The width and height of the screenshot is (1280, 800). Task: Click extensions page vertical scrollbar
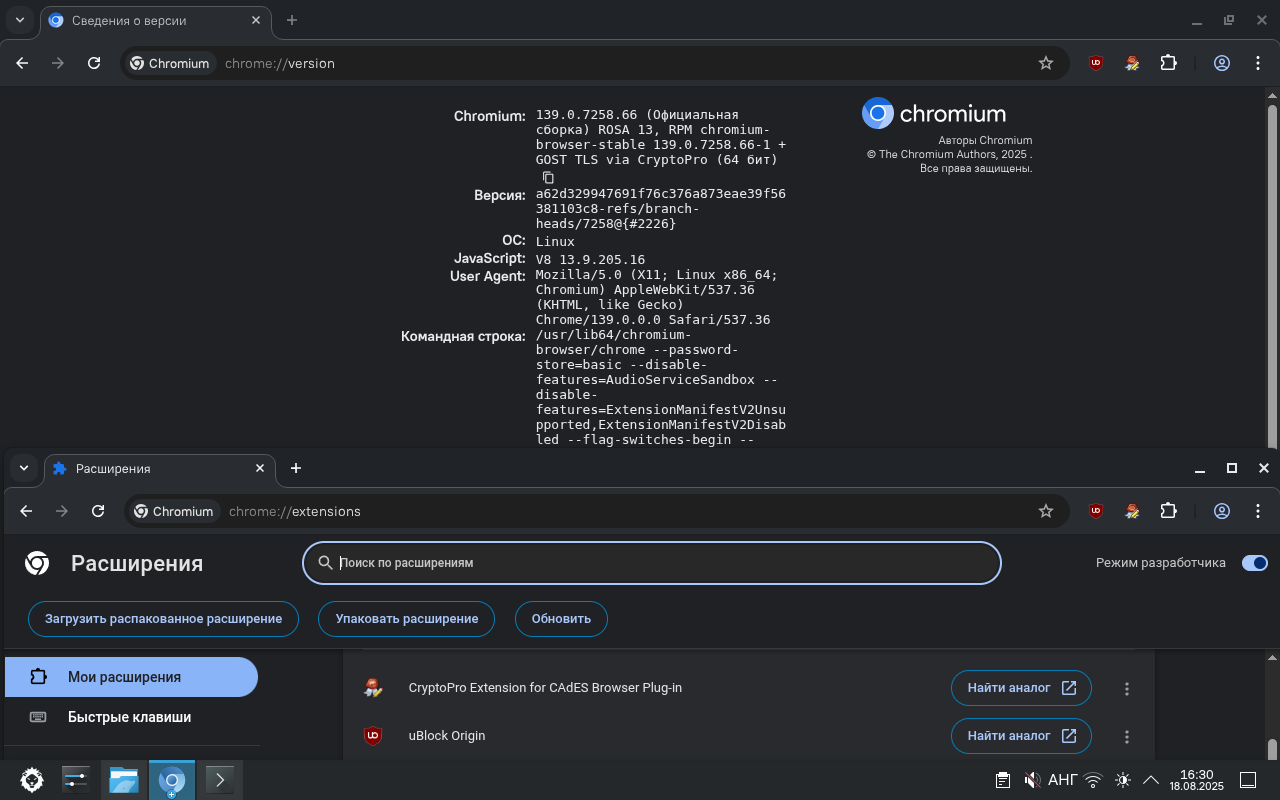pos(1273,750)
